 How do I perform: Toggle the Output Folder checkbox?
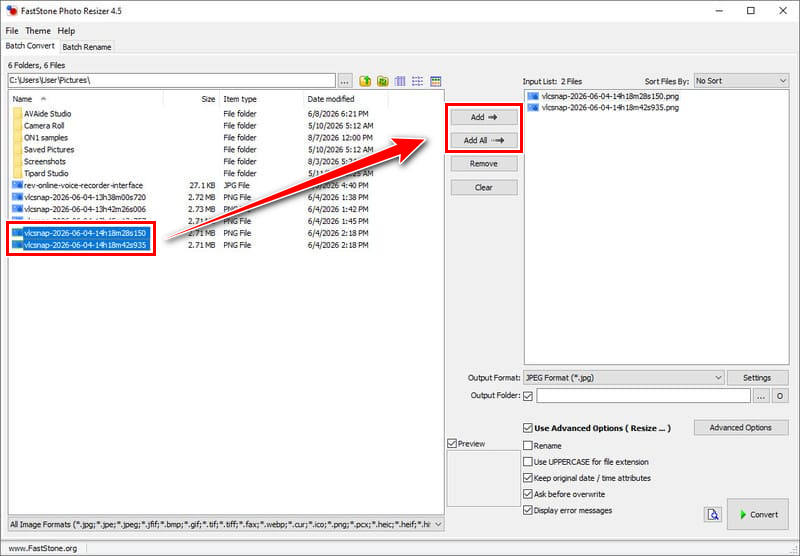tap(528, 396)
